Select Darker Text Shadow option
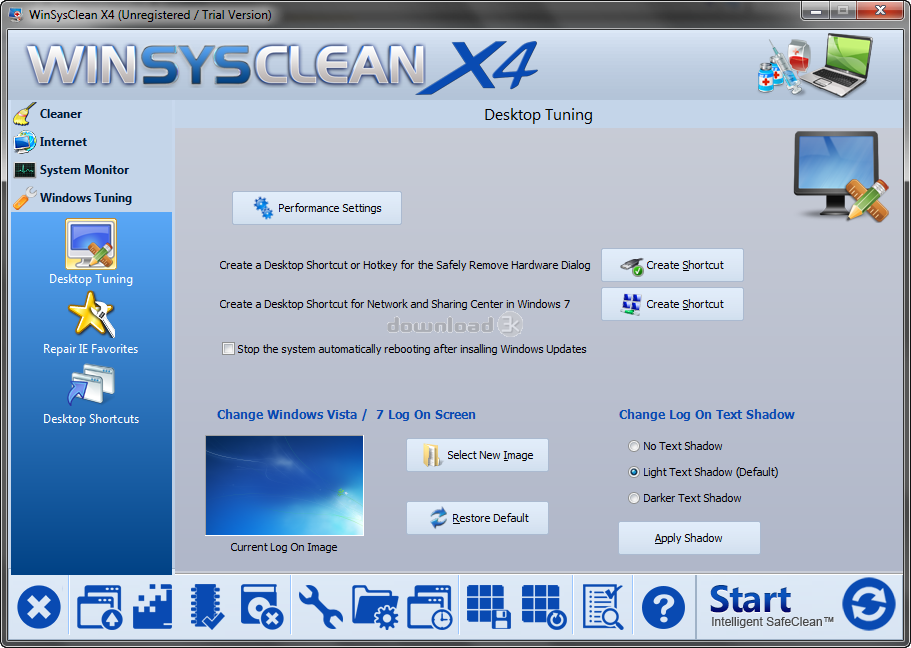The height and width of the screenshot is (648, 911). coord(634,498)
